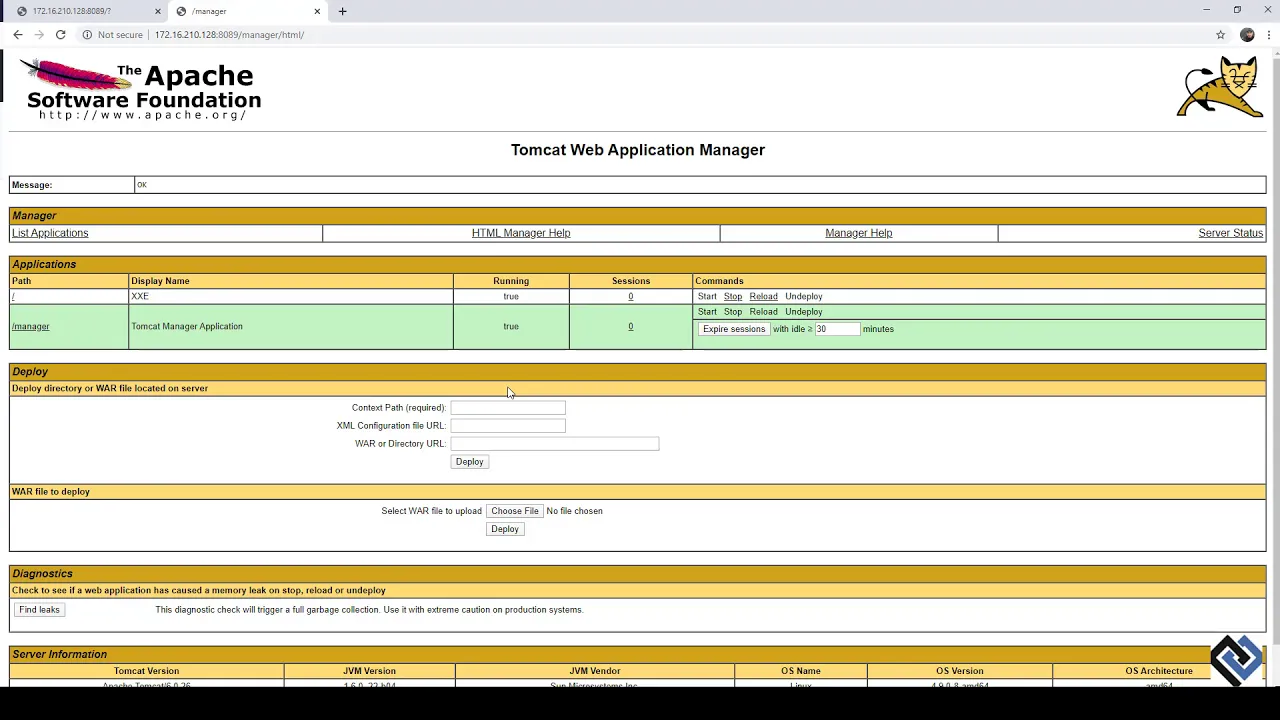This screenshot has height=720, width=1280.
Task: Click the Tomcat Version column header
Action: coord(146,671)
